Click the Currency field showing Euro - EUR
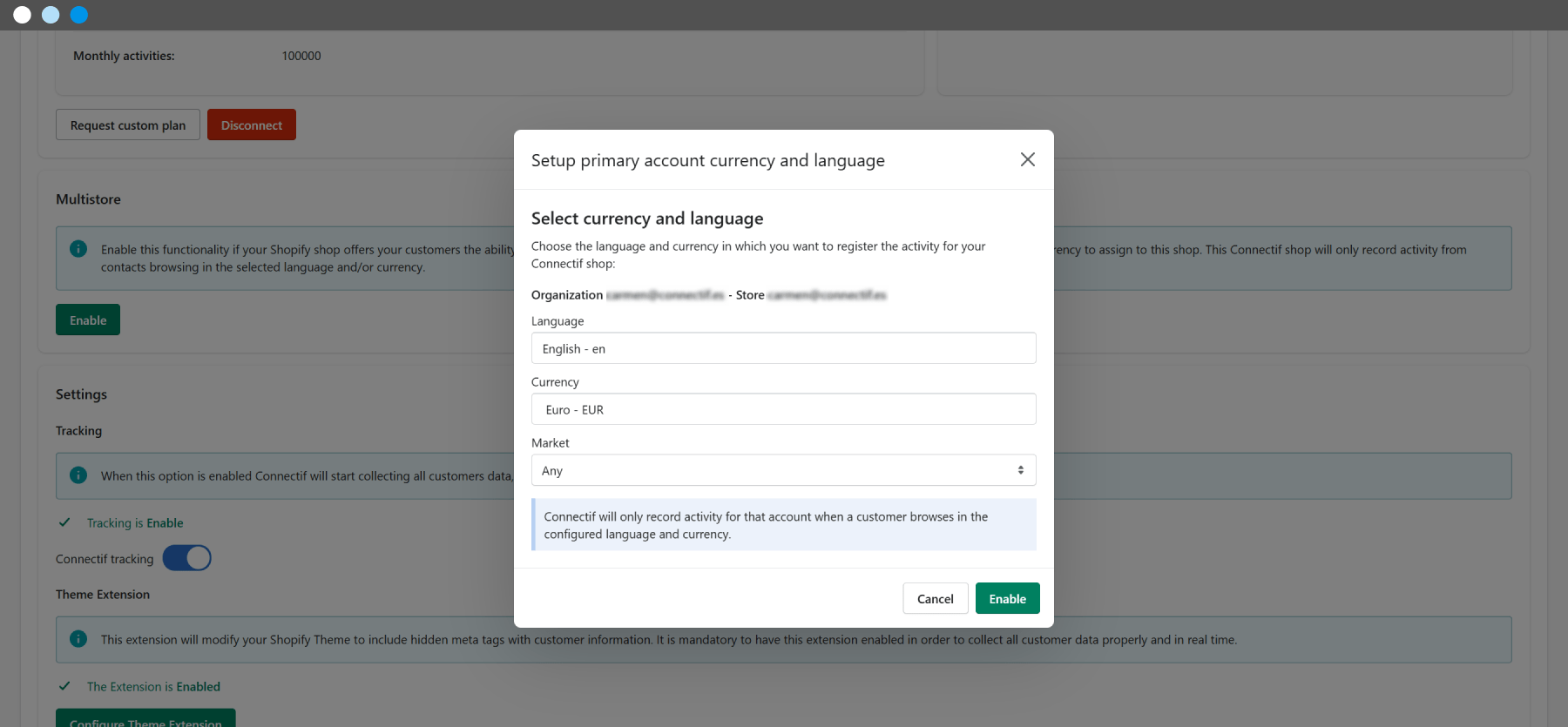Screen dimensions: 1568x727 click(x=783, y=409)
